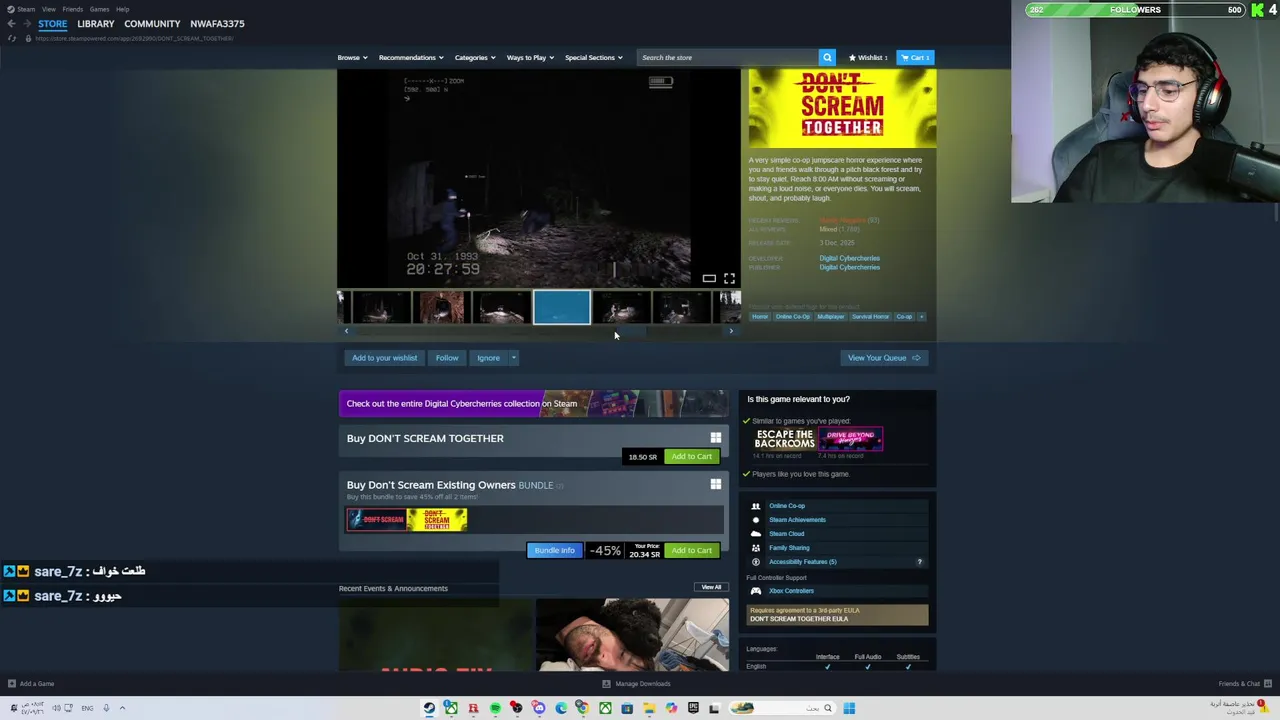Show hidden system tray icons chevron
Screen dimensions: 1280x720
tap(122, 708)
